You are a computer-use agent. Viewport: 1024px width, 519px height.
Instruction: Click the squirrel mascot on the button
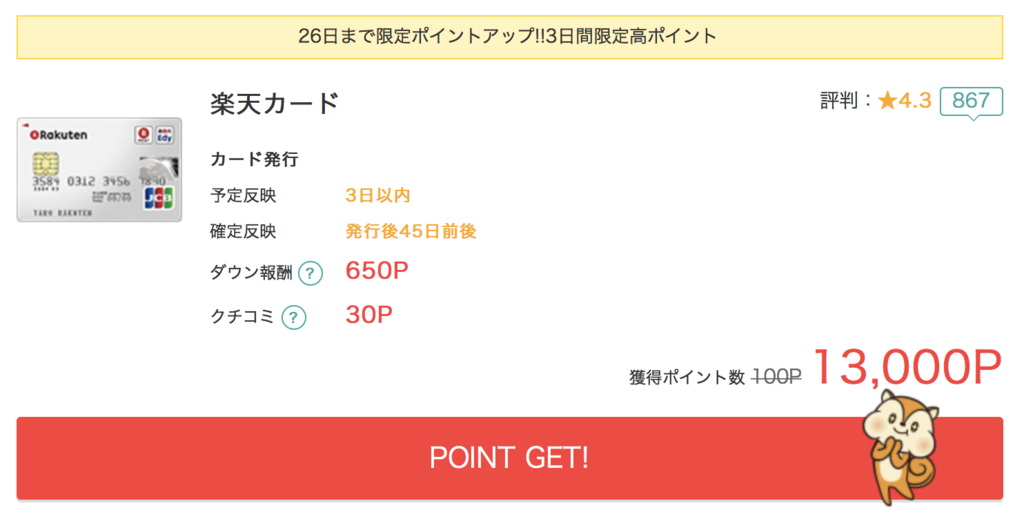[902, 446]
